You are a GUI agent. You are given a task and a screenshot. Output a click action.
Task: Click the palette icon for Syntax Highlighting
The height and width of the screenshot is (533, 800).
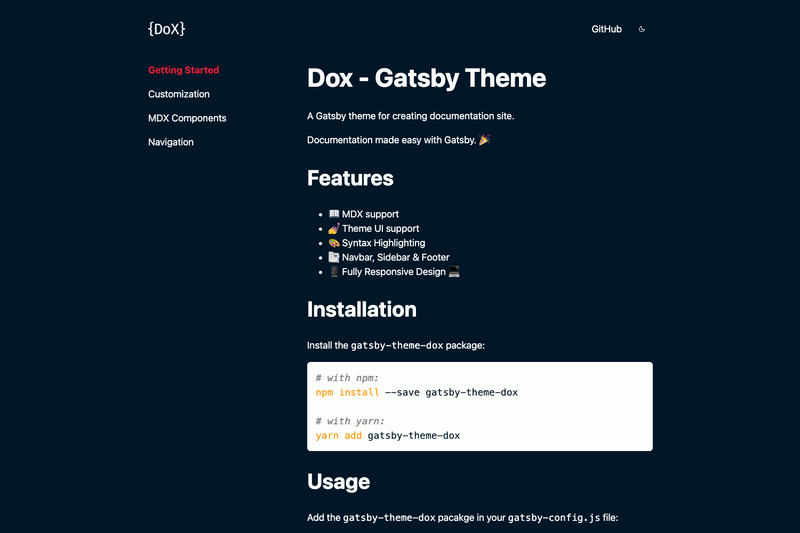(334, 243)
